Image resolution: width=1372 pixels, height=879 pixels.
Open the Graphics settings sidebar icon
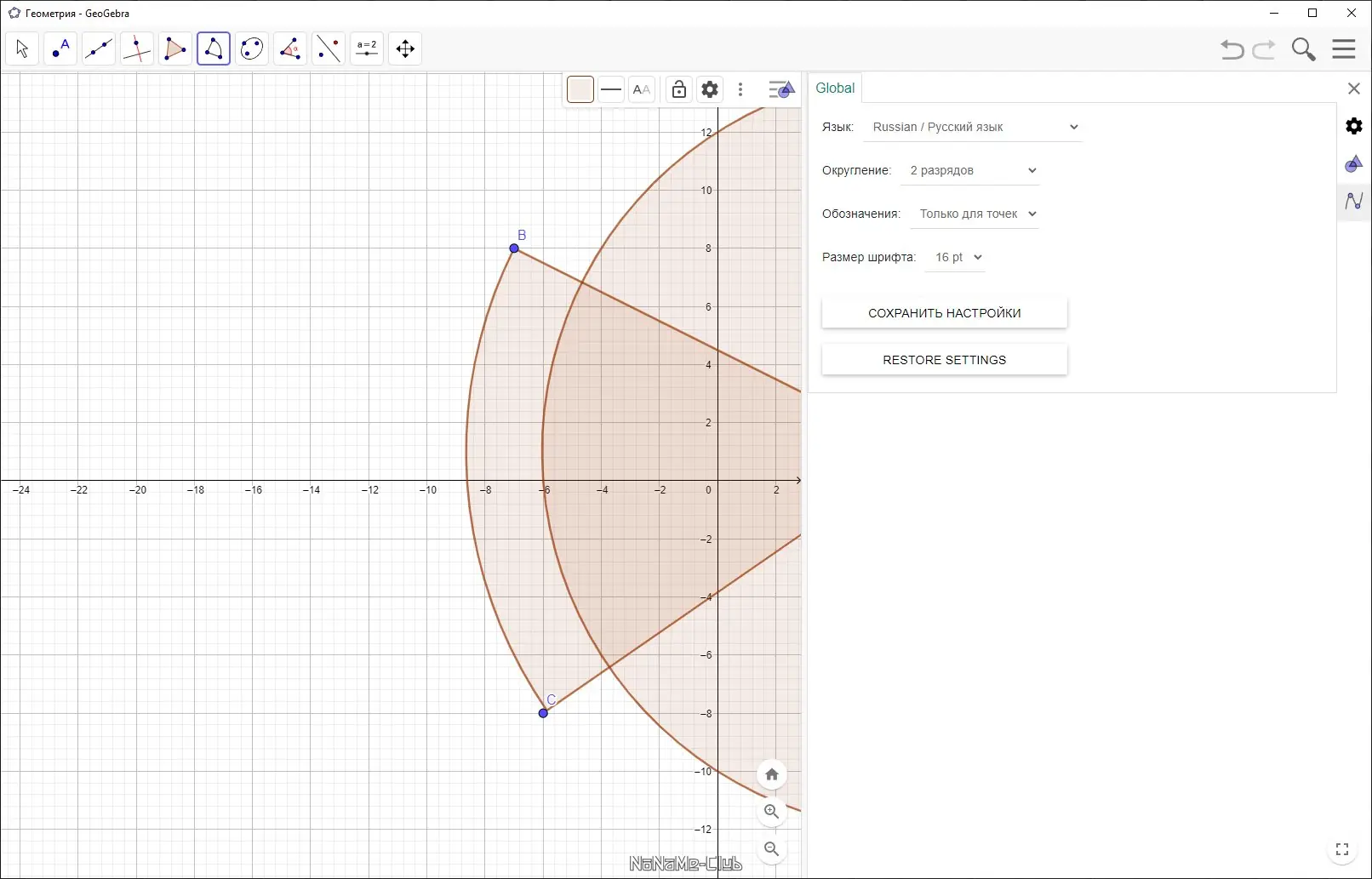point(1354,163)
